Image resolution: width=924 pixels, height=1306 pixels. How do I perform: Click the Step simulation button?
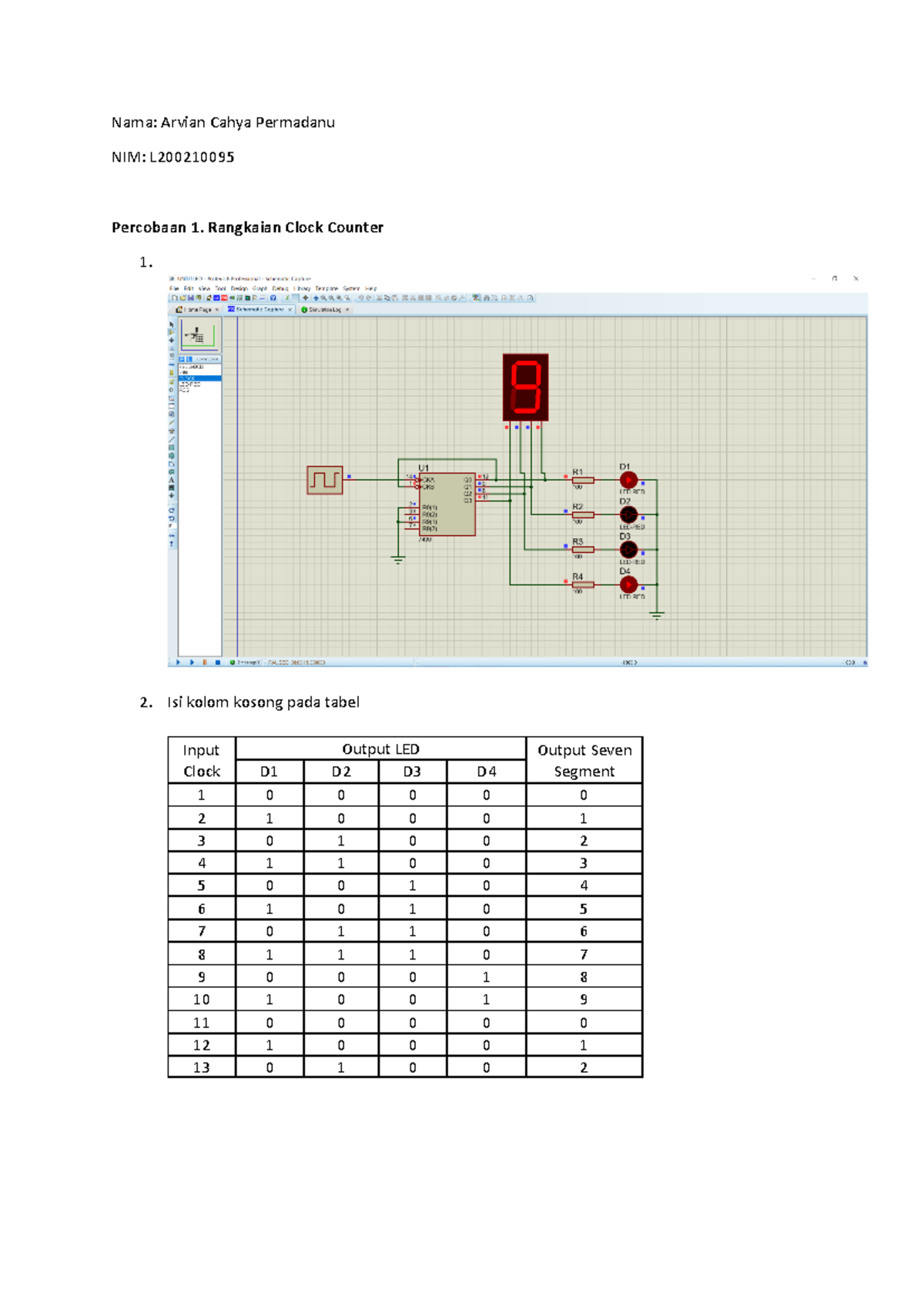[192, 662]
